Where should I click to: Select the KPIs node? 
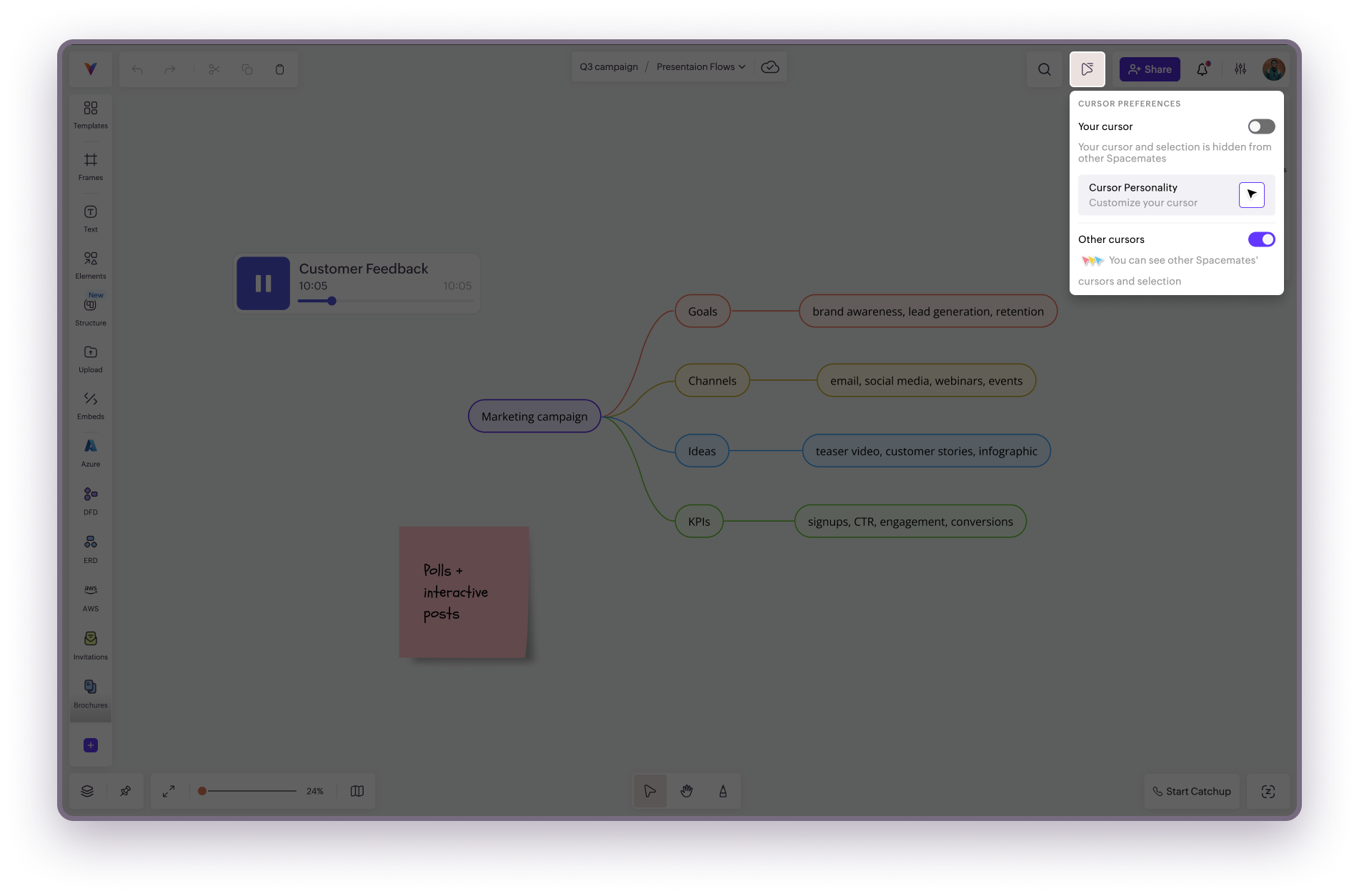[699, 522]
